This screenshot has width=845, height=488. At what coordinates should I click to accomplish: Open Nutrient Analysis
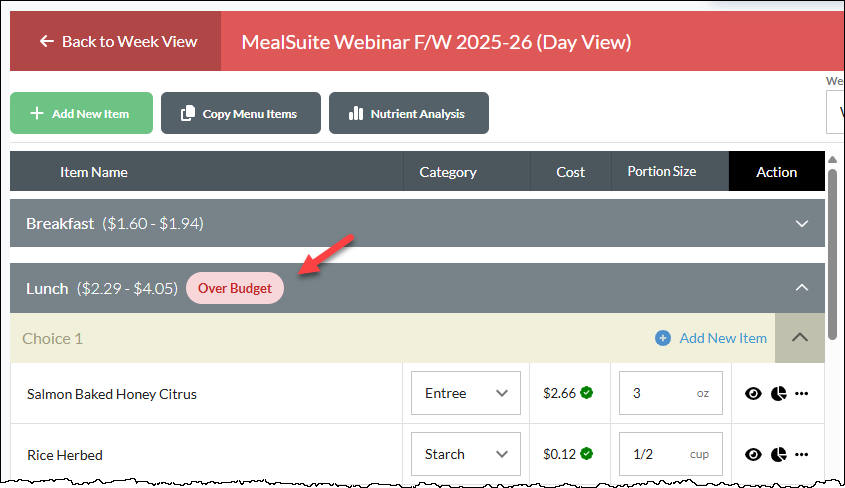coord(409,113)
